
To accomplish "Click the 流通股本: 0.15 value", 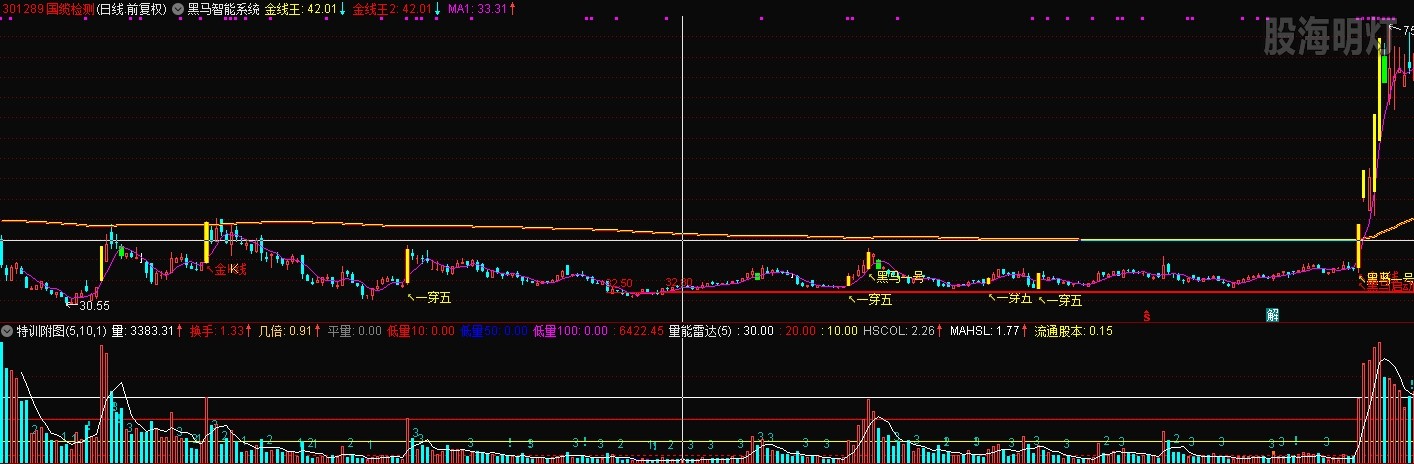I will 1073,330.
